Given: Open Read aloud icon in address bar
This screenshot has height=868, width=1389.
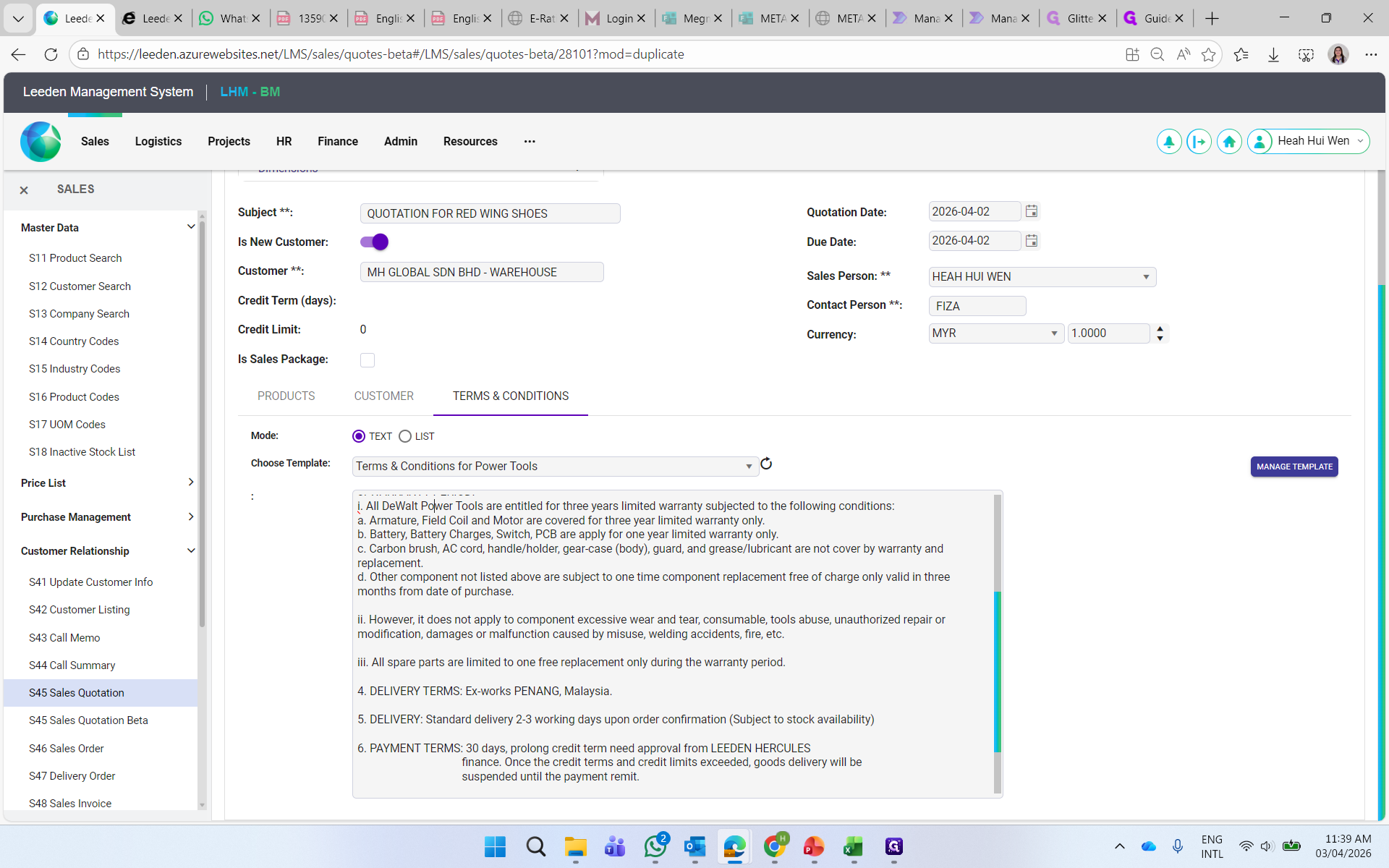Looking at the screenshot, I should click(x=1183, y=54).
